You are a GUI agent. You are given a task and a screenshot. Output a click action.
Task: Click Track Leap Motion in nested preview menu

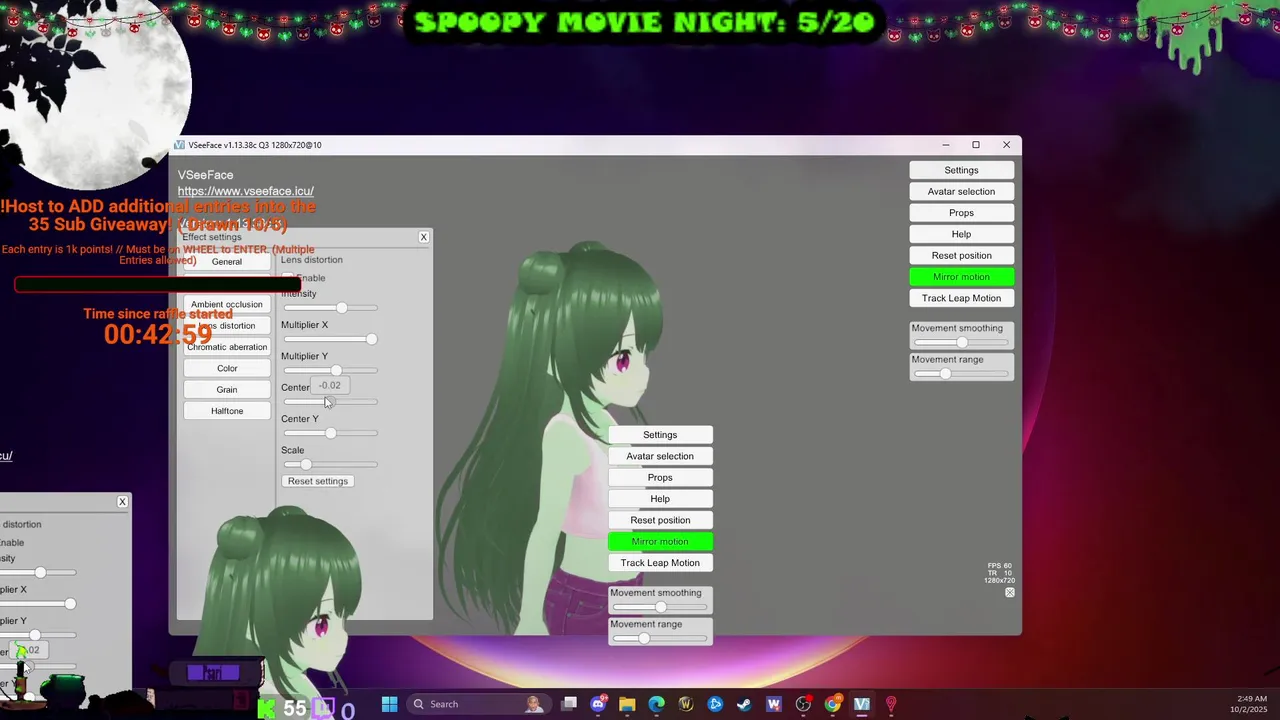coord(660,563)
